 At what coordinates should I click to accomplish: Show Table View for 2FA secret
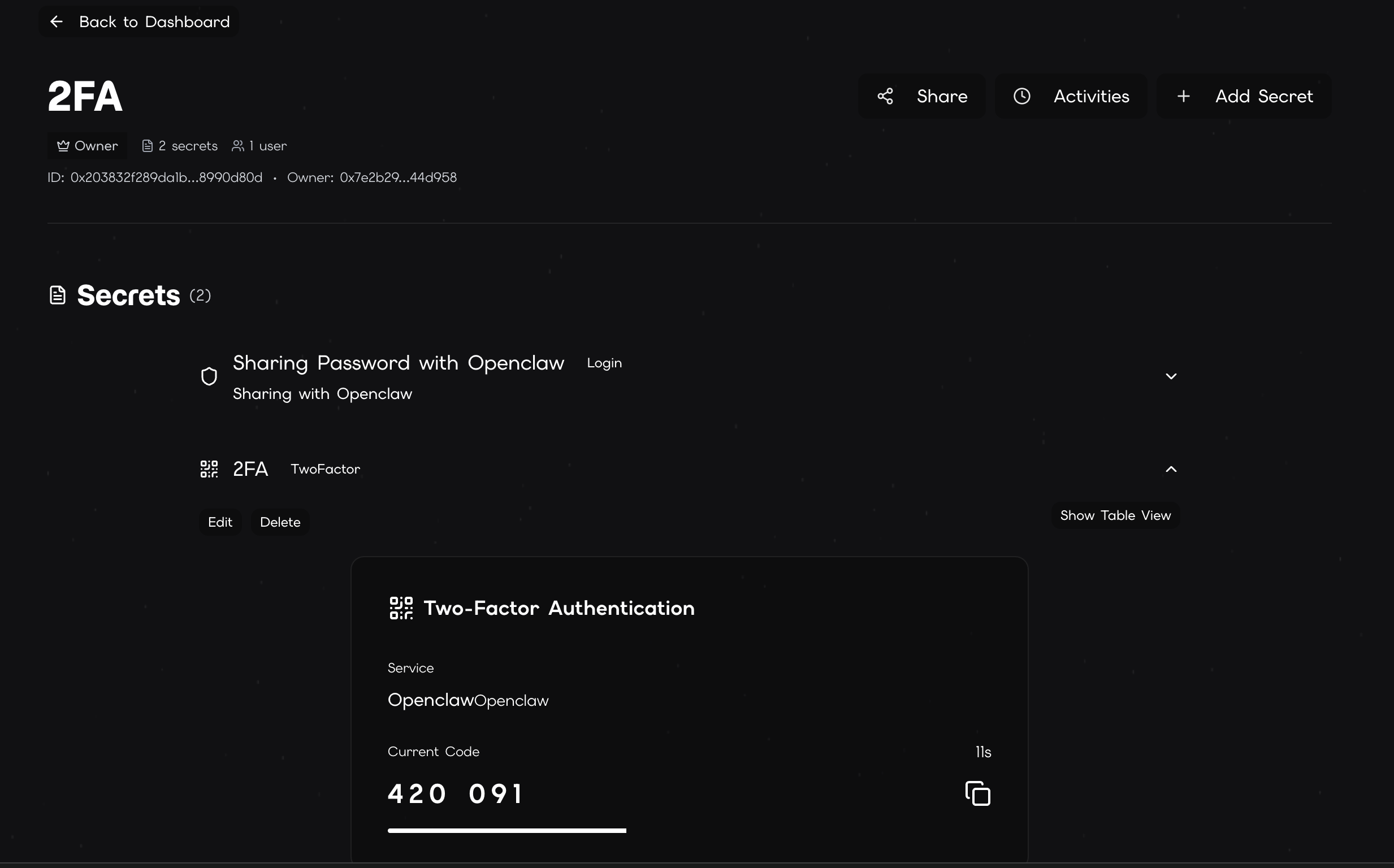coord(1114,515)
